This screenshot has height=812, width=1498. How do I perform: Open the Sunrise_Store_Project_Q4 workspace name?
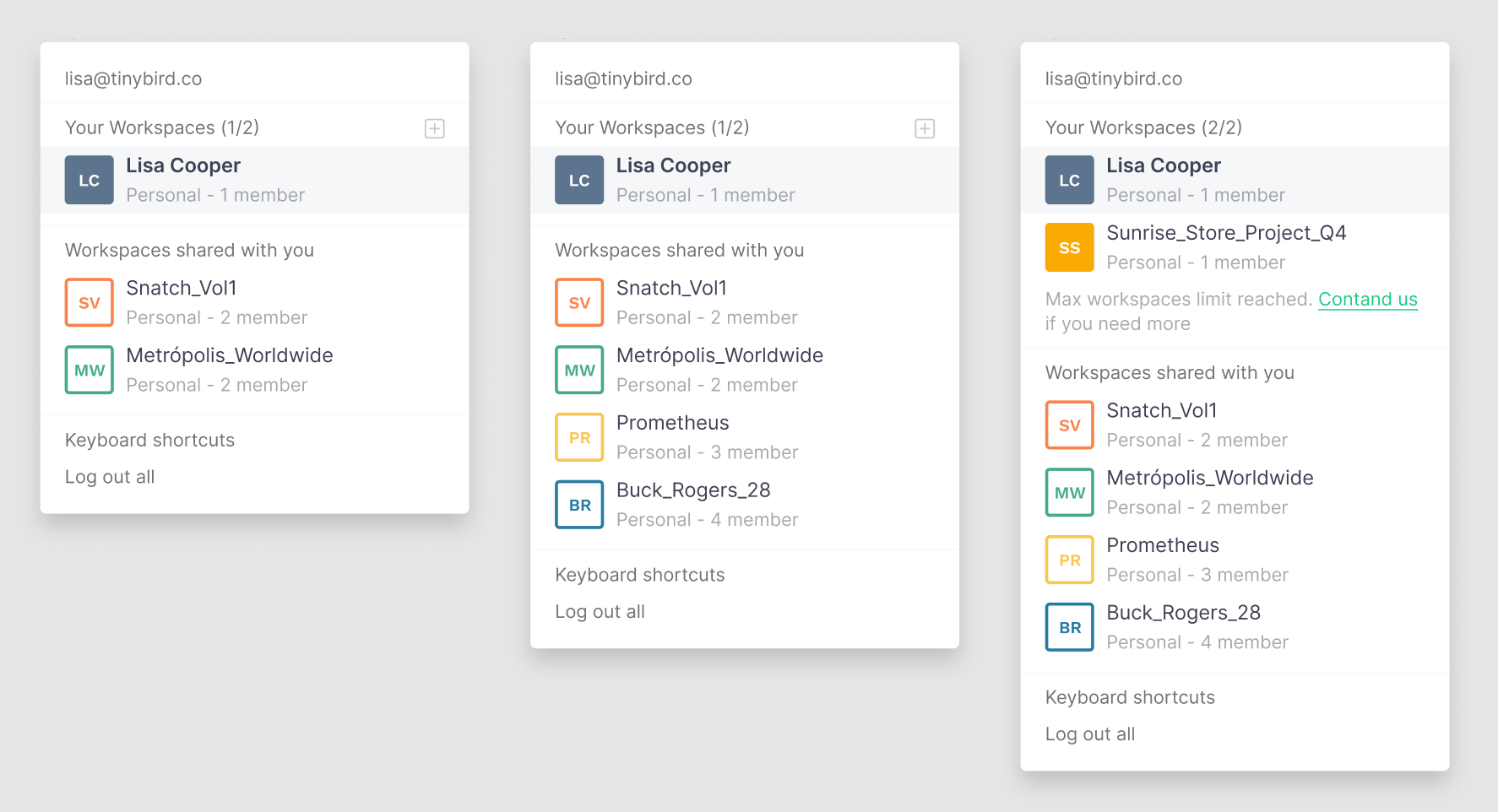click(1226, 233)
